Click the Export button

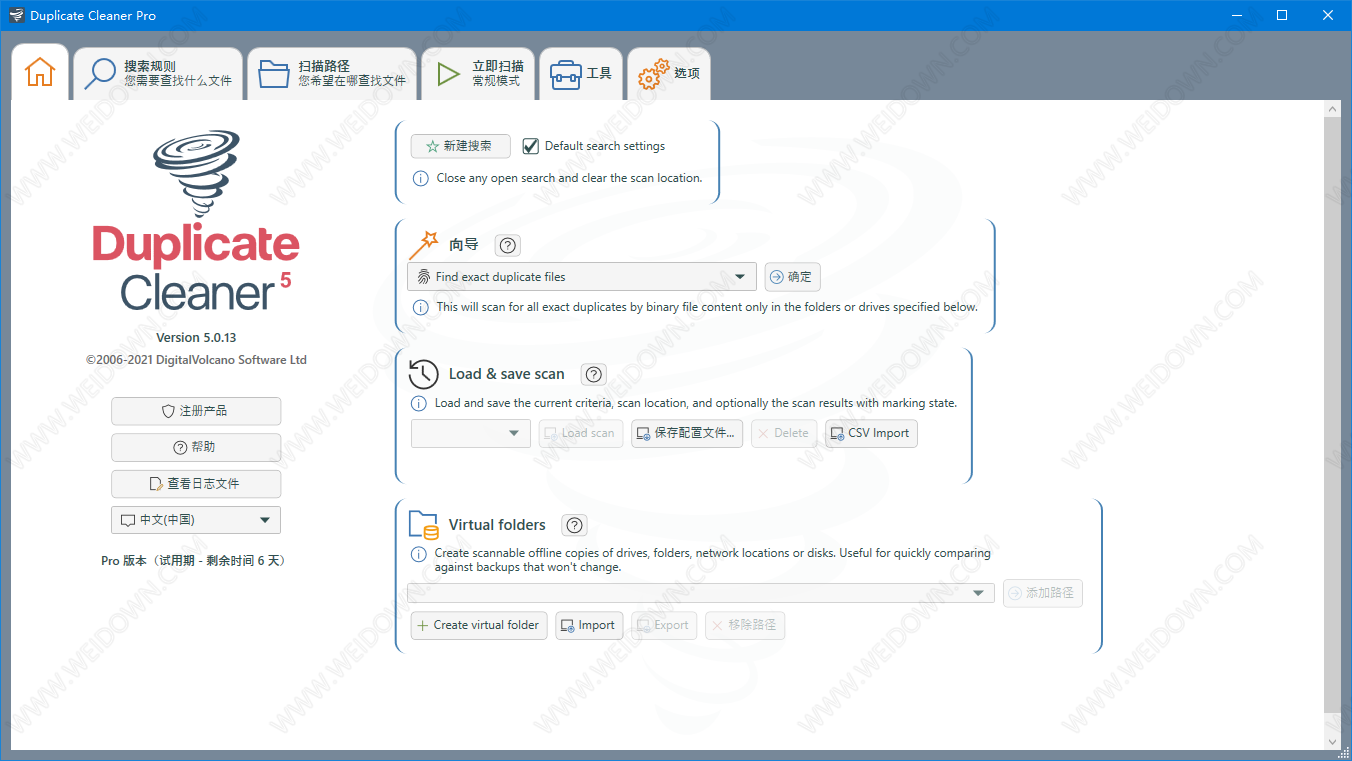pyautogui.click(x=663, y=625)
